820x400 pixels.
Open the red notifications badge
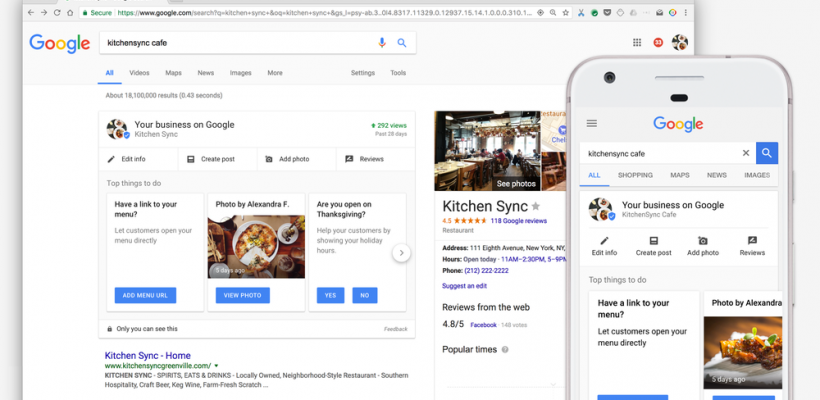tap(657, 42)
